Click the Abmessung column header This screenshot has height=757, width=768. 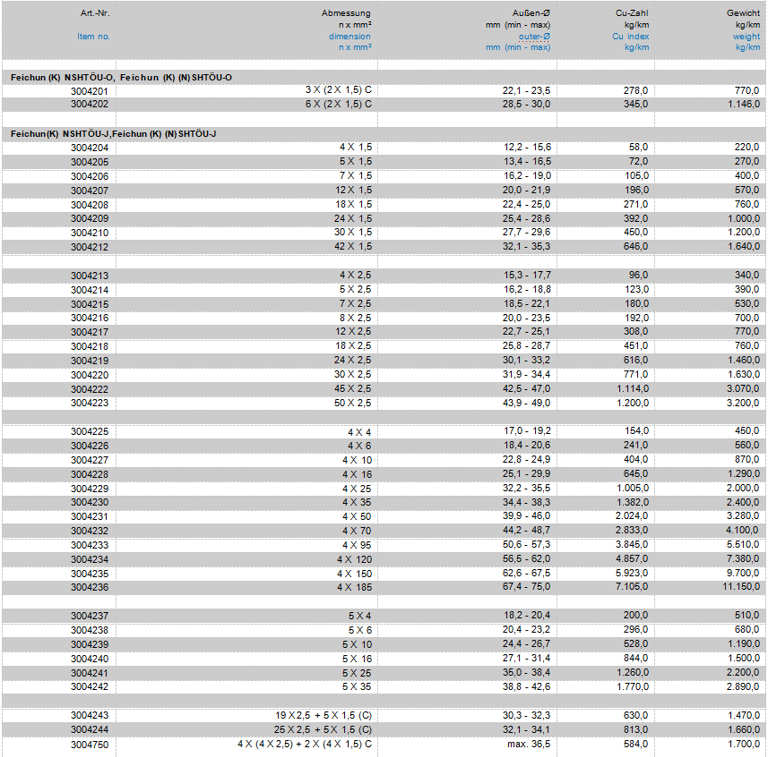pos(346,13)
